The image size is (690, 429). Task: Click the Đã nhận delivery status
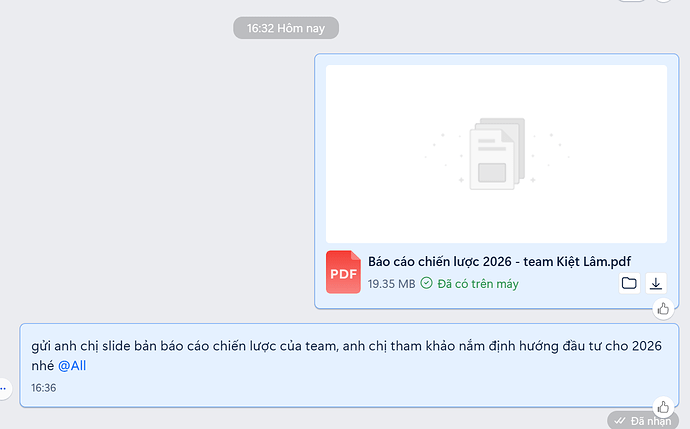pos(643,421)
